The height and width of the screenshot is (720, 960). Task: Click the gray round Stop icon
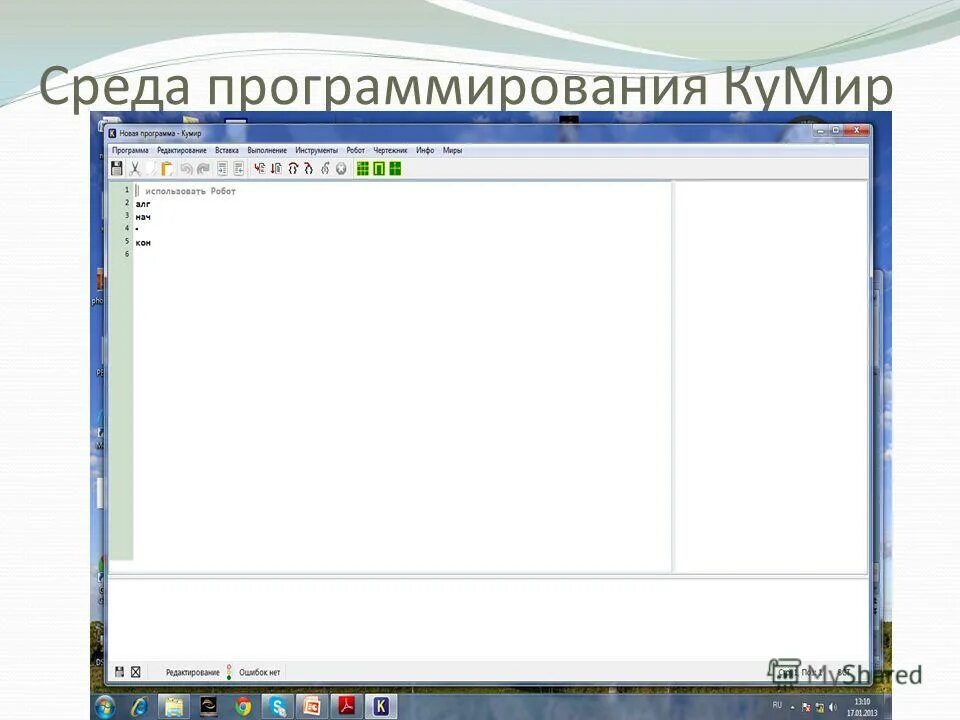342,168
